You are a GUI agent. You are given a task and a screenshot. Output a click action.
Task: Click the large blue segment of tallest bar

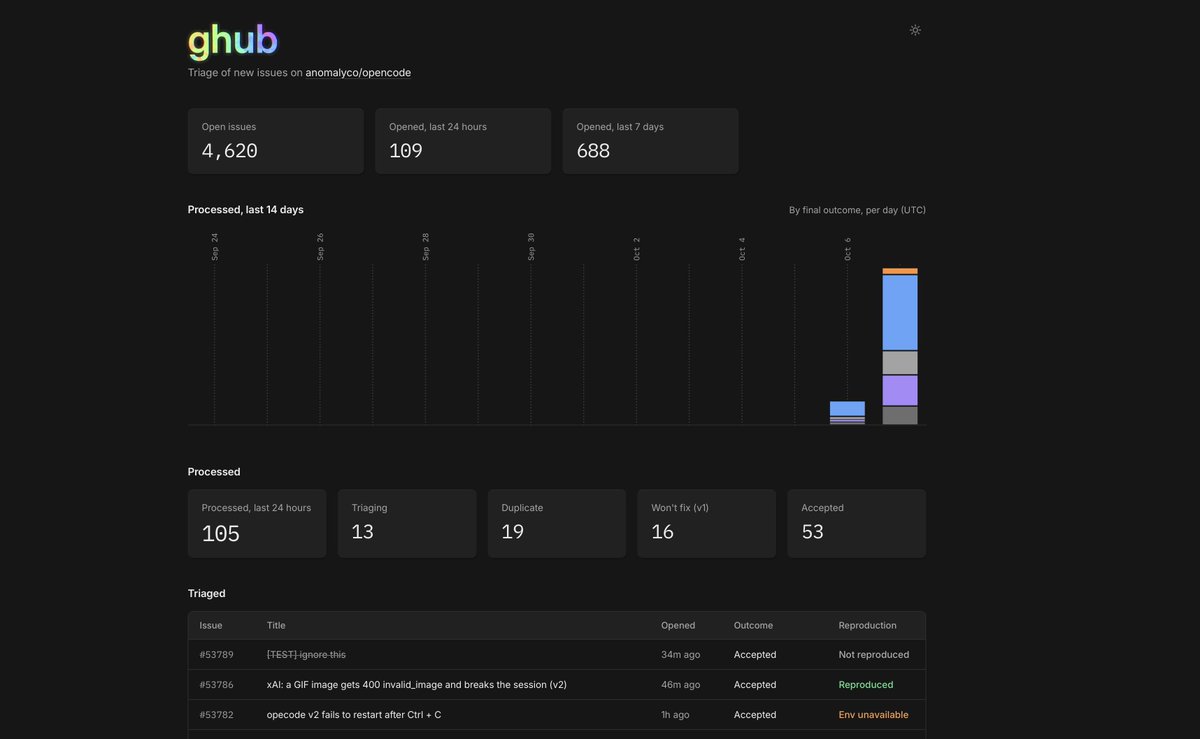click(900, 313)
